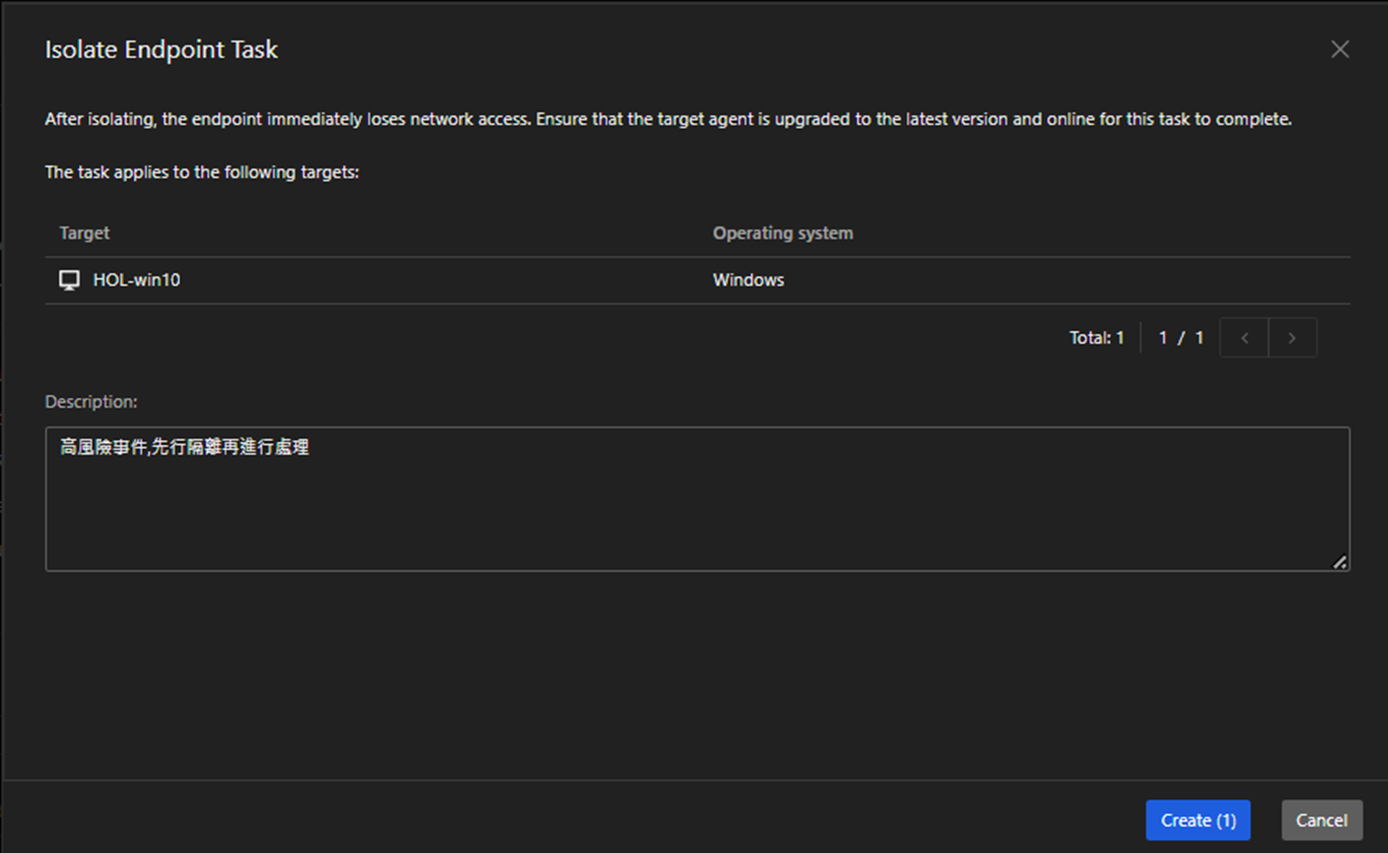1388x853 pixels.
Task: Close the Isolate Endpoint Task dialog
Action: click(1339, 49)
